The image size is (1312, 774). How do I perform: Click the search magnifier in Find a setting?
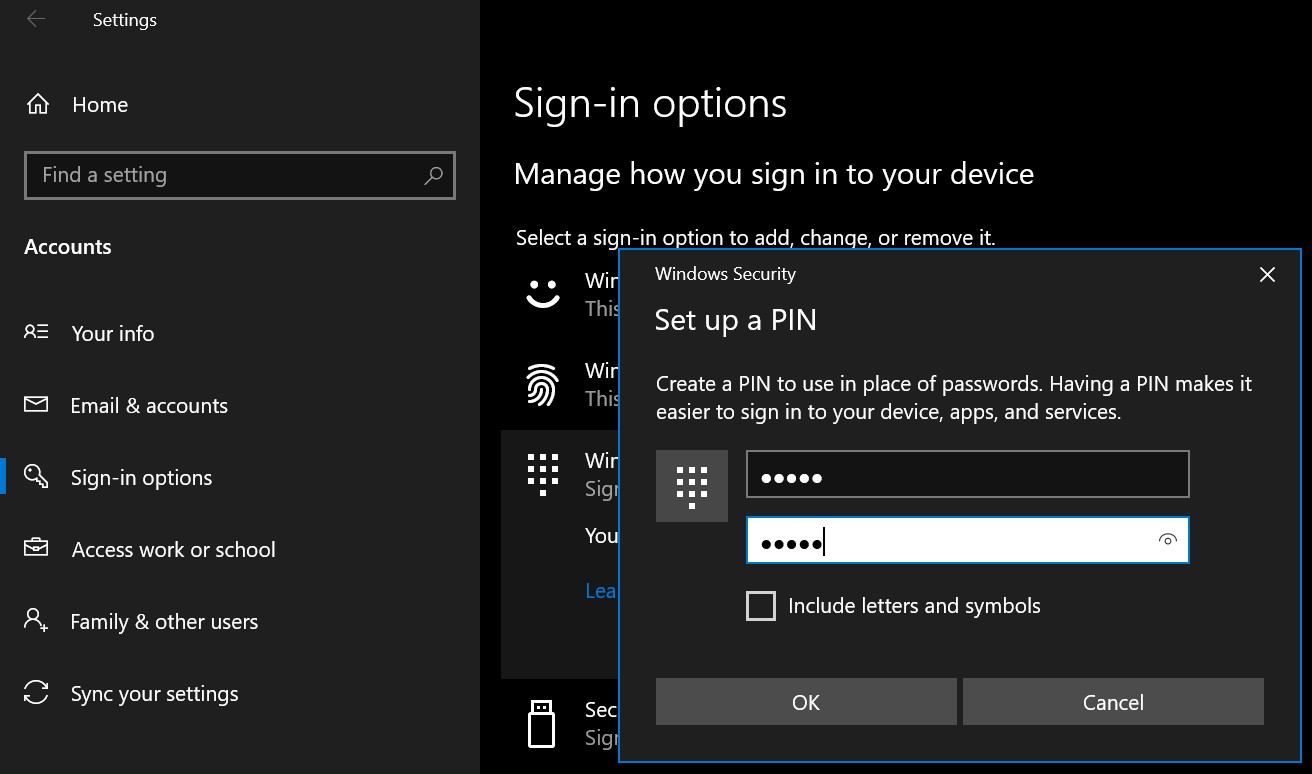tap(433, 175)
